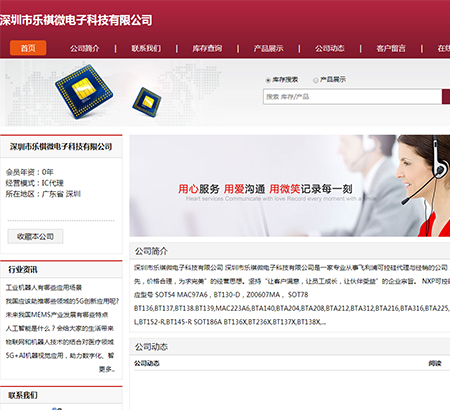This screenshot has width=450, height=410.
Task: Click the customer service banner image
Action: pos(290,186)
